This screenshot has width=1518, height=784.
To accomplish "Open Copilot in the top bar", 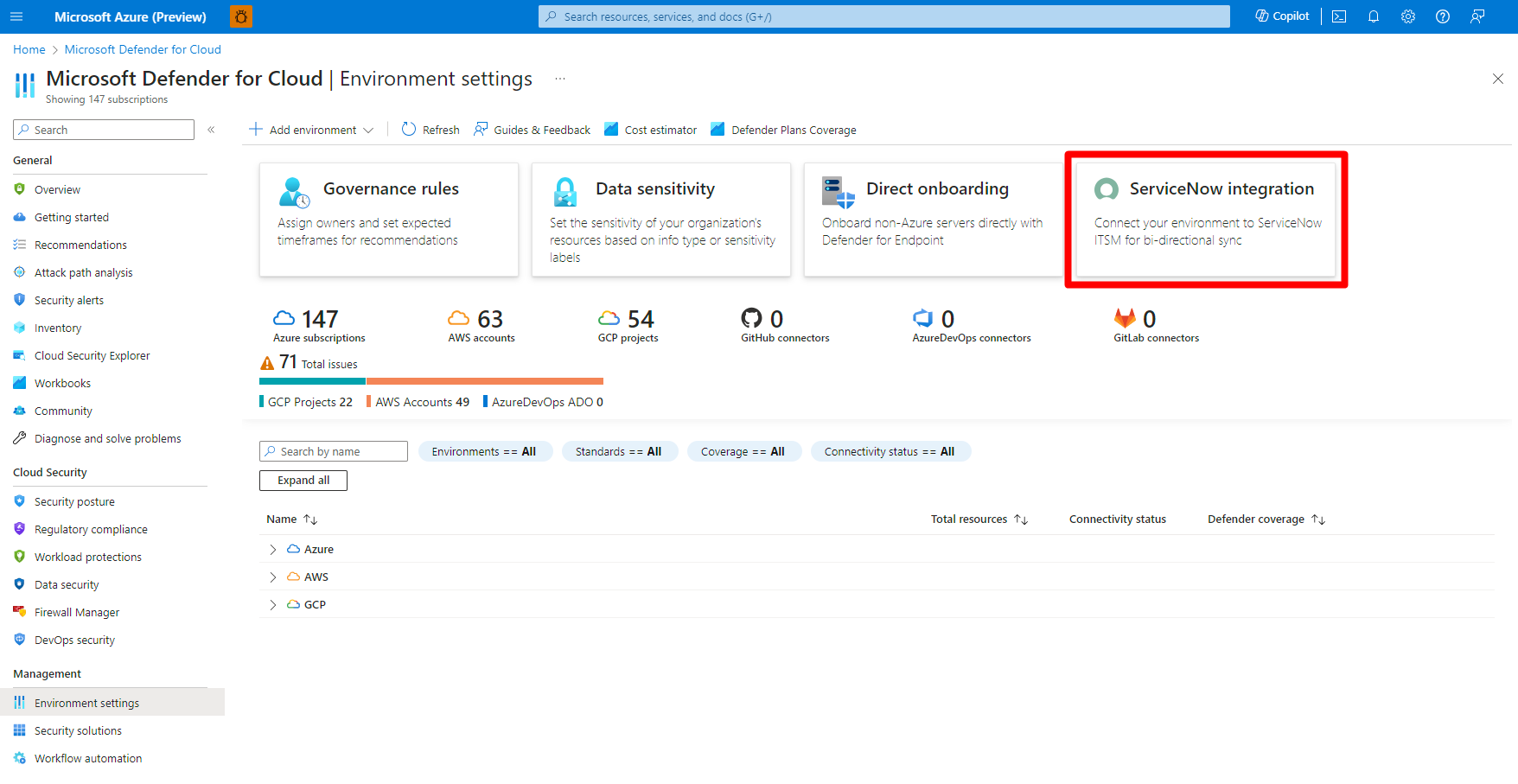I will click(1282, 16).
